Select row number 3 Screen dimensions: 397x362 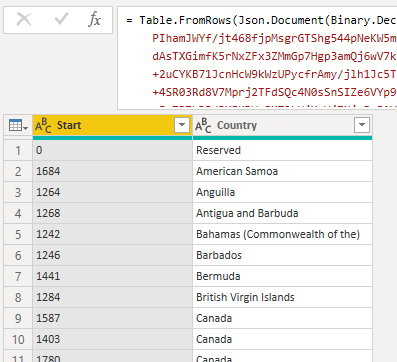[18, 192]
